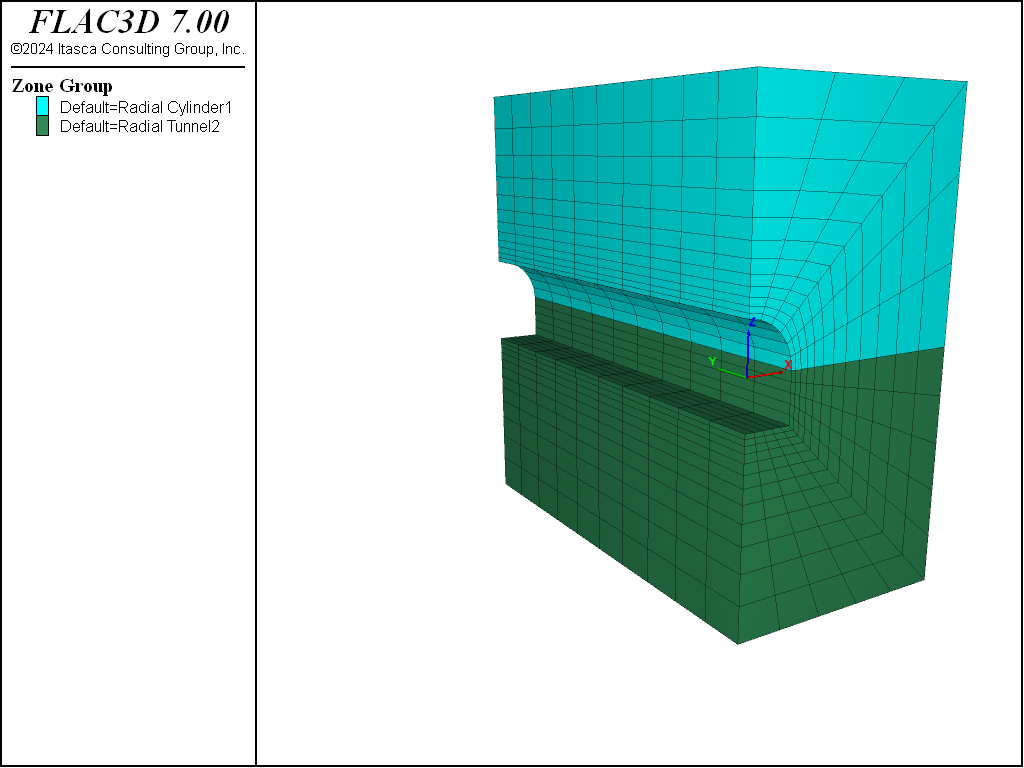The height and width of the screenshot is (768, 1024).
Task: Click the horizontal divider line under the copyright
Action: point(128,67)
